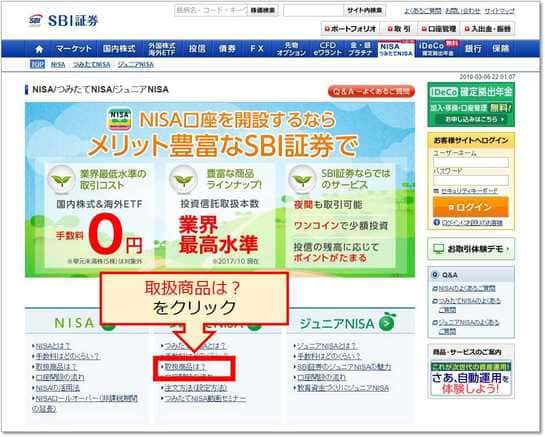
Task: Click the ポートフォリオ button
Action: [350, 29]
